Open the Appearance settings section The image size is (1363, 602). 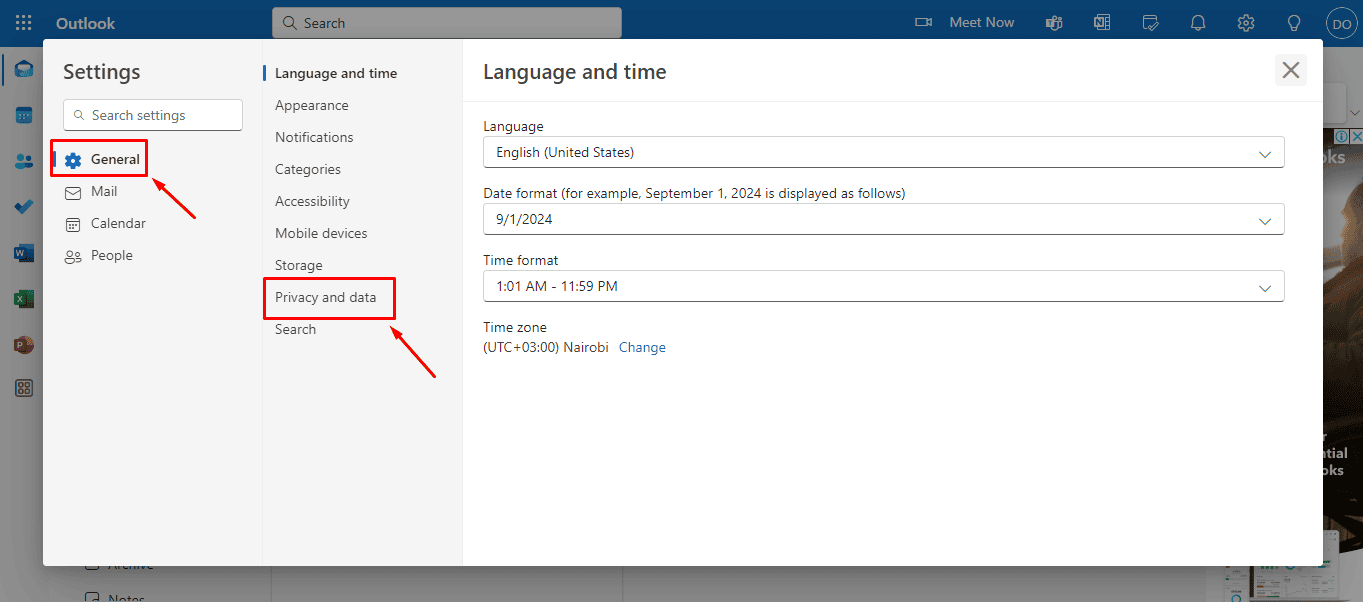312,105
